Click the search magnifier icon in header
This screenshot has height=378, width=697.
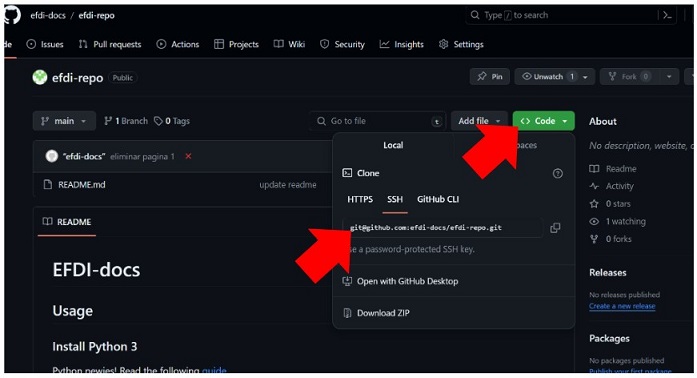click(x=475, y=15)
